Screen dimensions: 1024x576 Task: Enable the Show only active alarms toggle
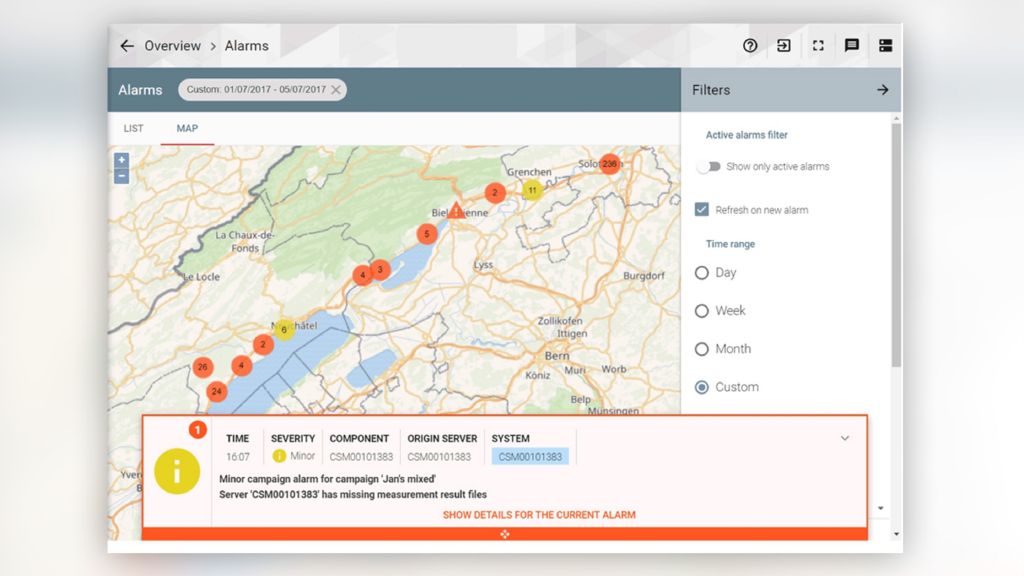711,166
